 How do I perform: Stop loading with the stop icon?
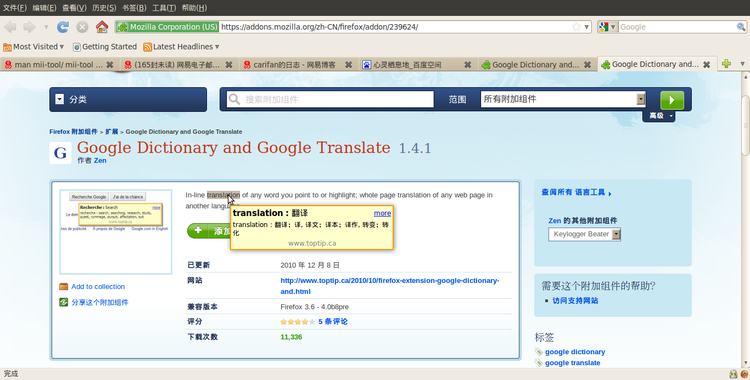pos(82,27)
